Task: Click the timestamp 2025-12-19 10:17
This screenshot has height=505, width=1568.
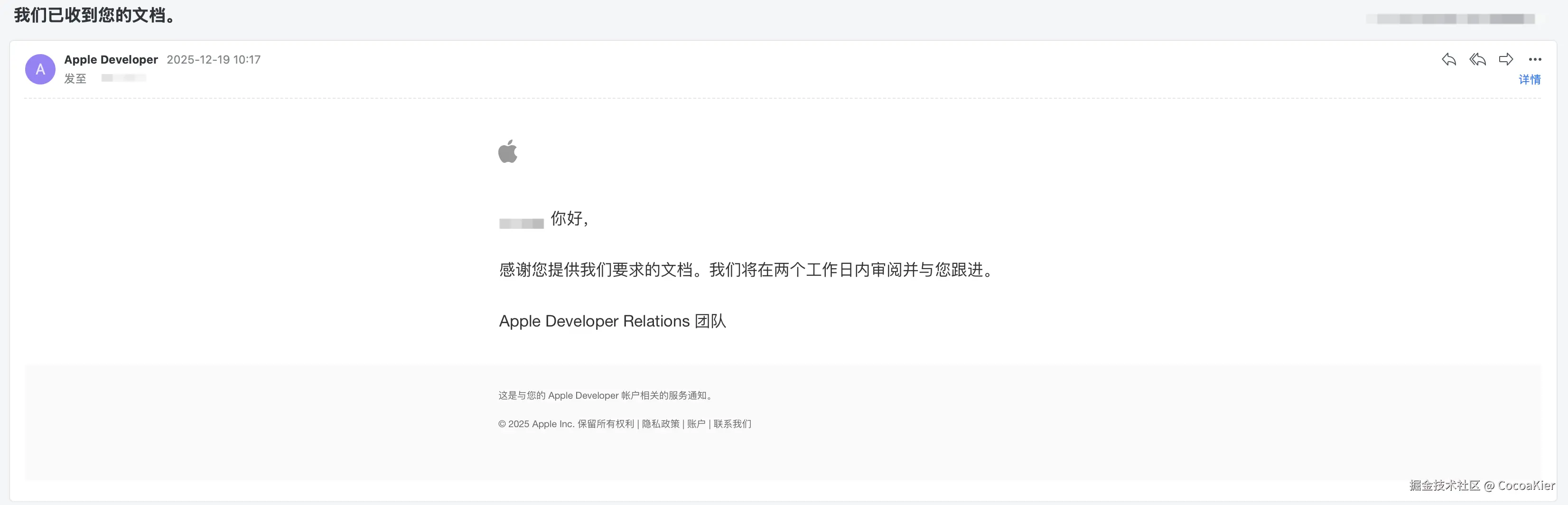Action: pos(214,60)
